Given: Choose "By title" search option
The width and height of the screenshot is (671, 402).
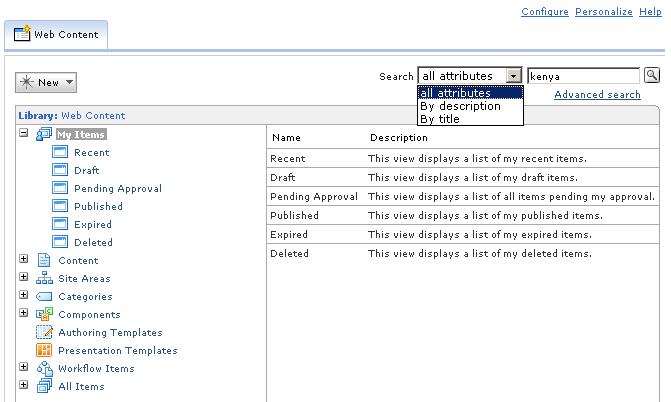Looking at the screenshot, I should point(440,119).
